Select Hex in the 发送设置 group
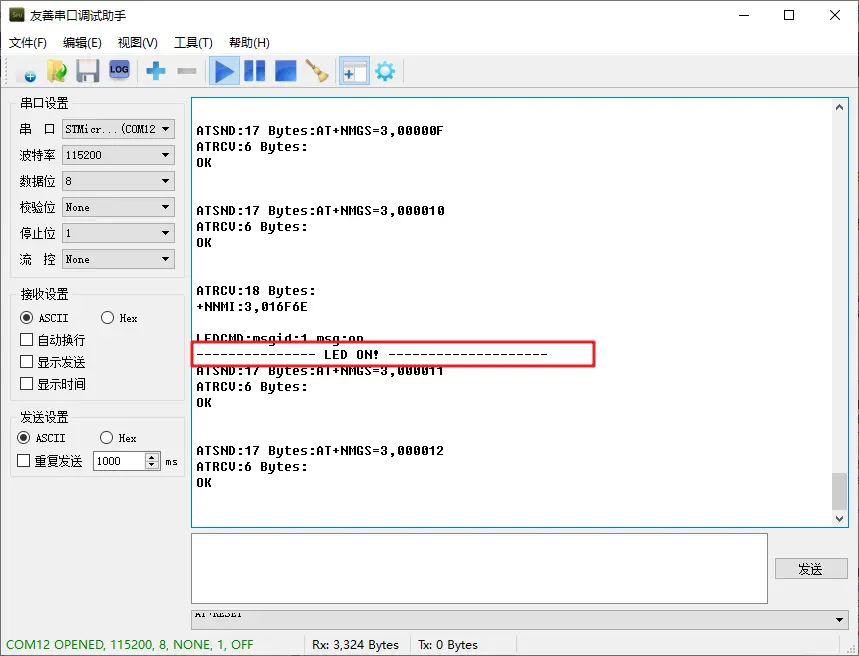859x656 pixels. click(106, 438)
